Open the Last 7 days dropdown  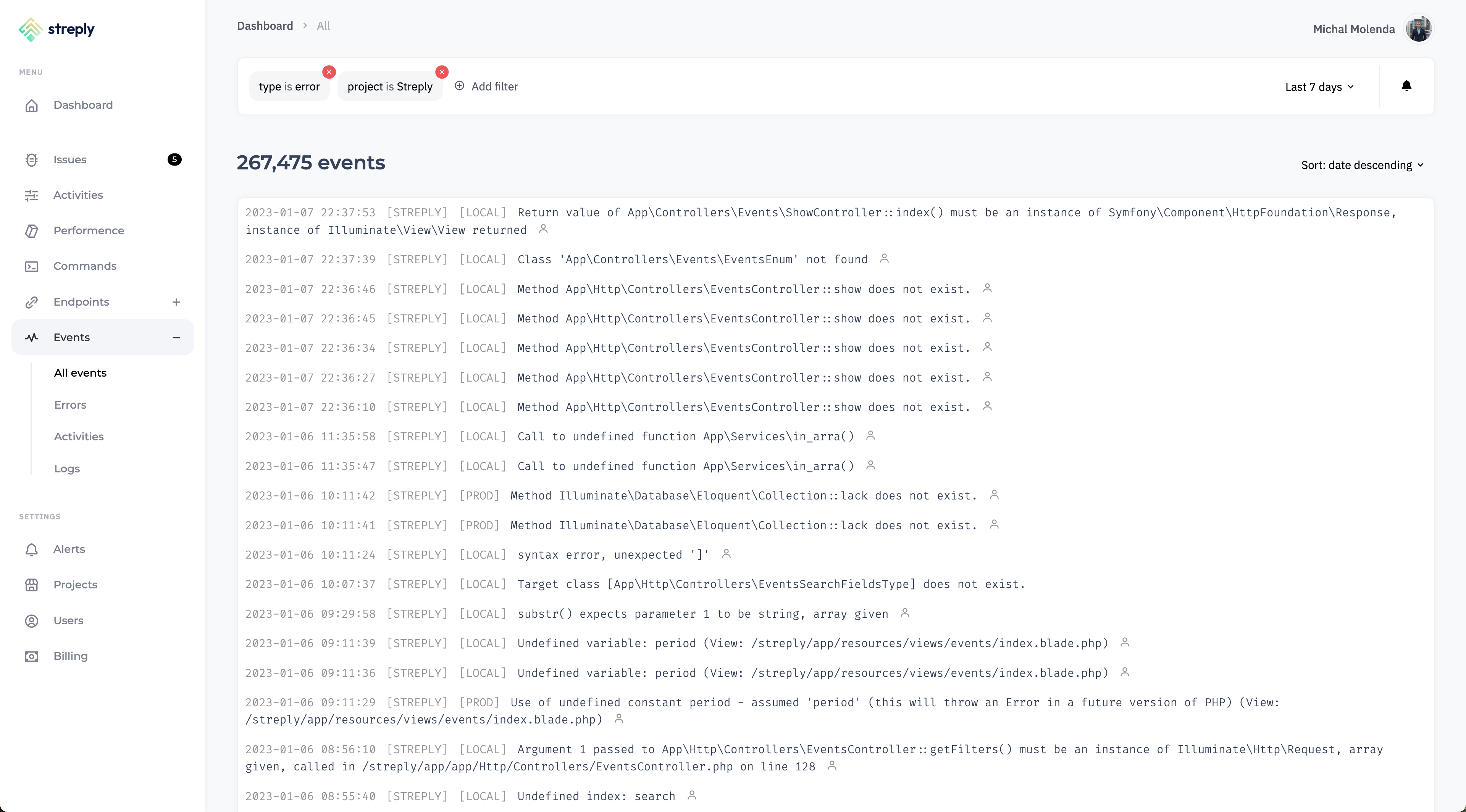pos(1319,87)
